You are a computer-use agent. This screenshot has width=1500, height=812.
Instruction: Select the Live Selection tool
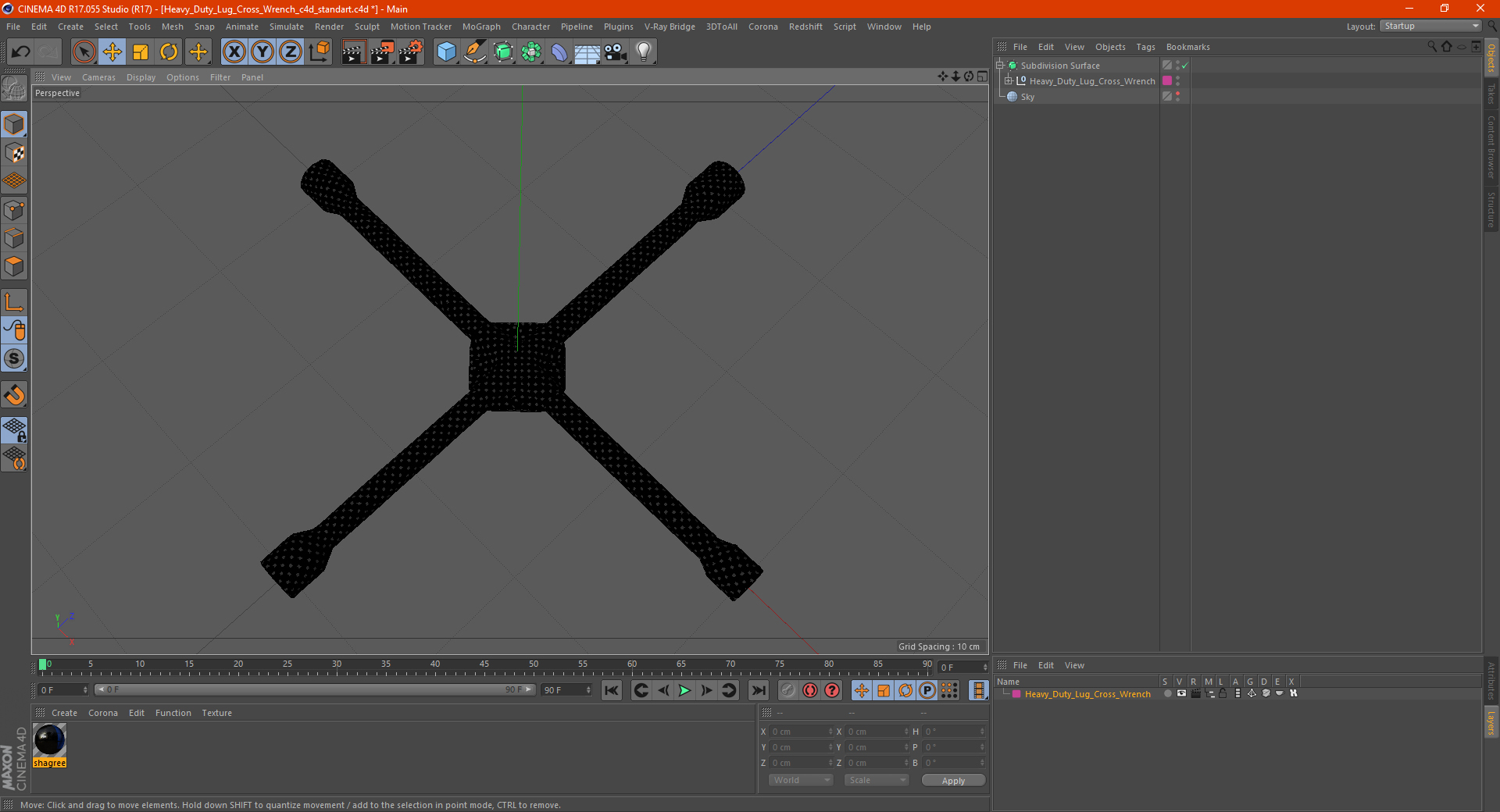[84, 52]
